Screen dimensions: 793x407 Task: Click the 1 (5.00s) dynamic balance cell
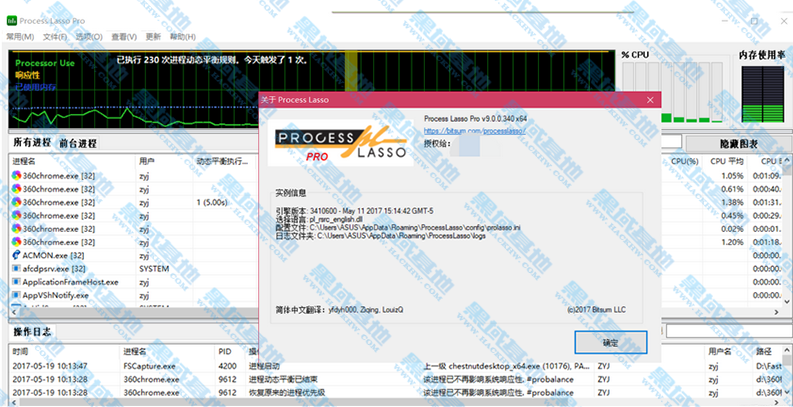tap(212, 202)
